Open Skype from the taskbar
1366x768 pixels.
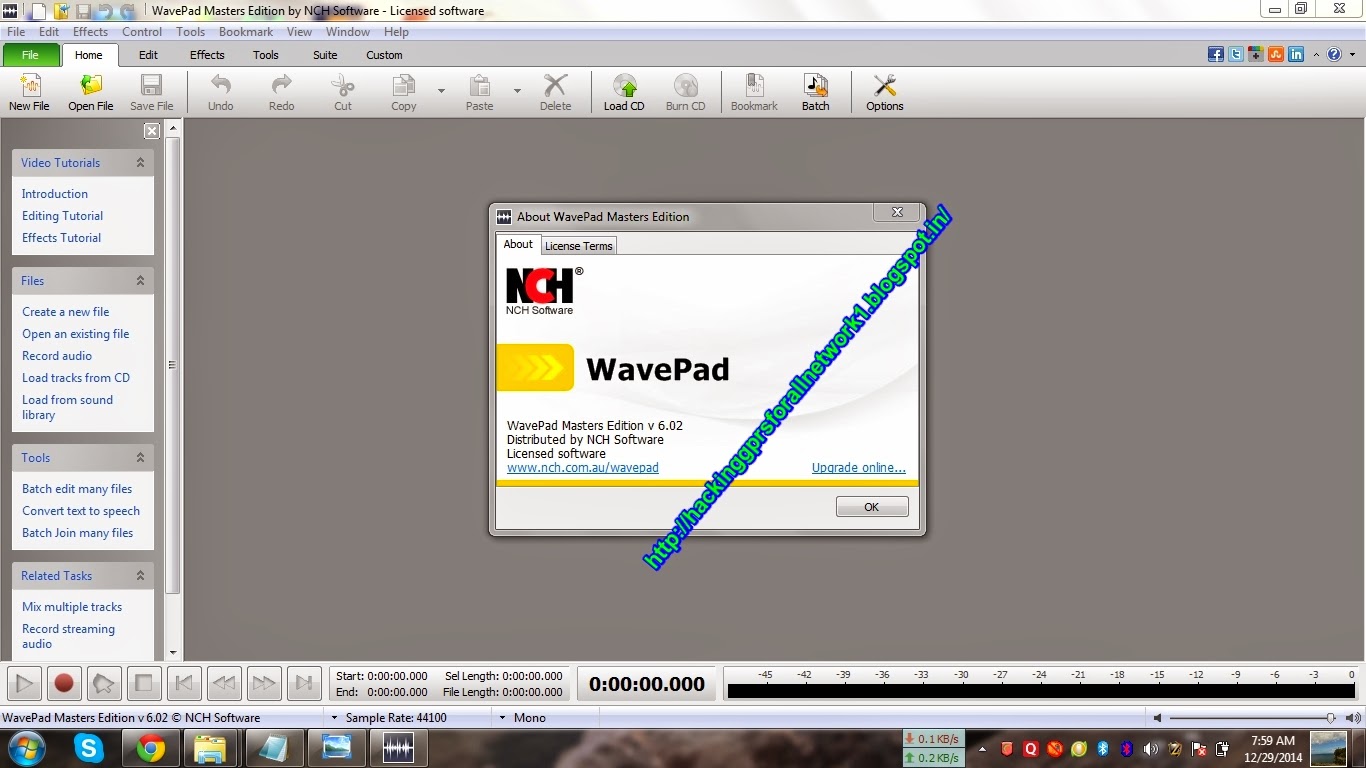click(90, 748)
